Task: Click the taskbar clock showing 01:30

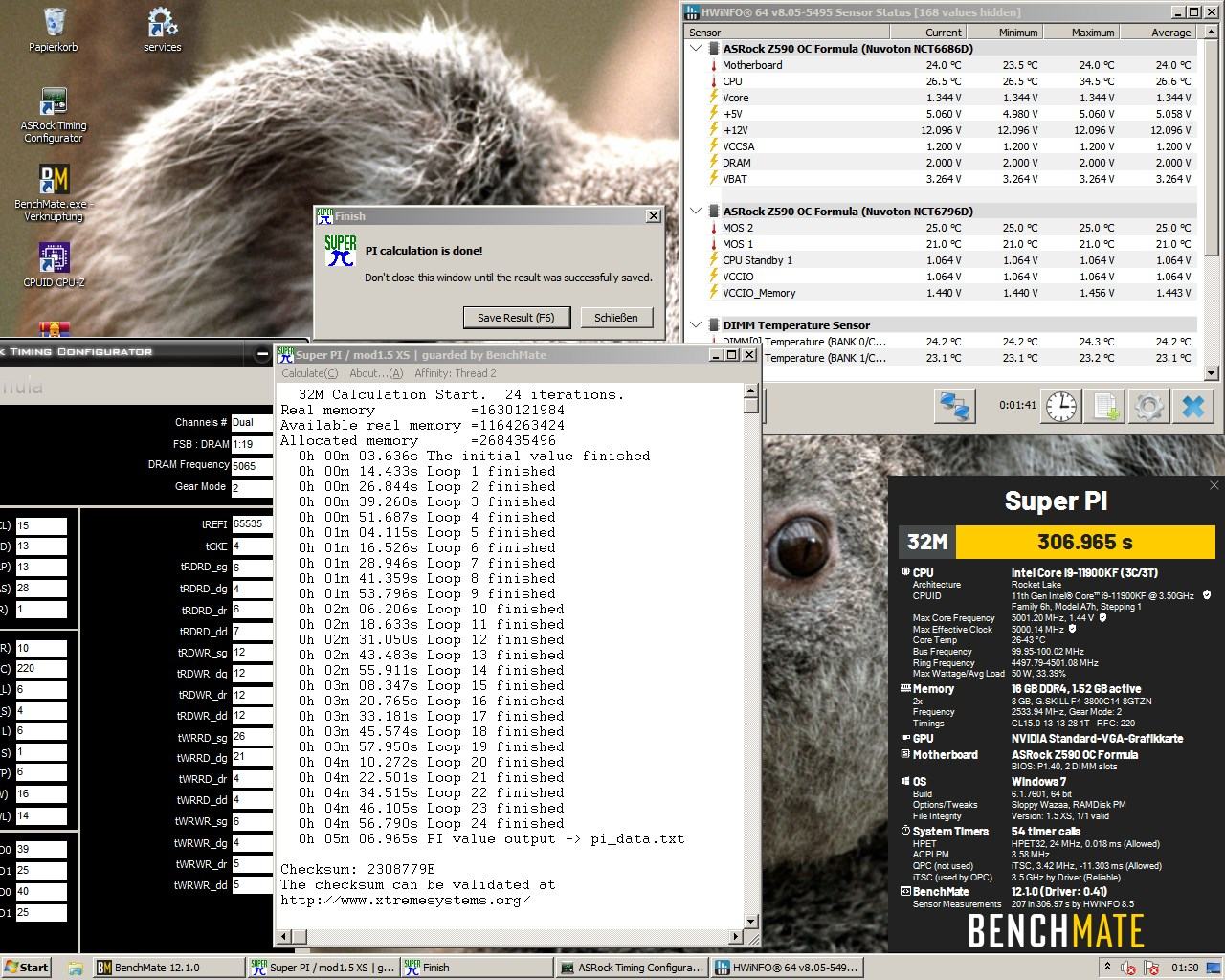Action: coord(1185,968)
